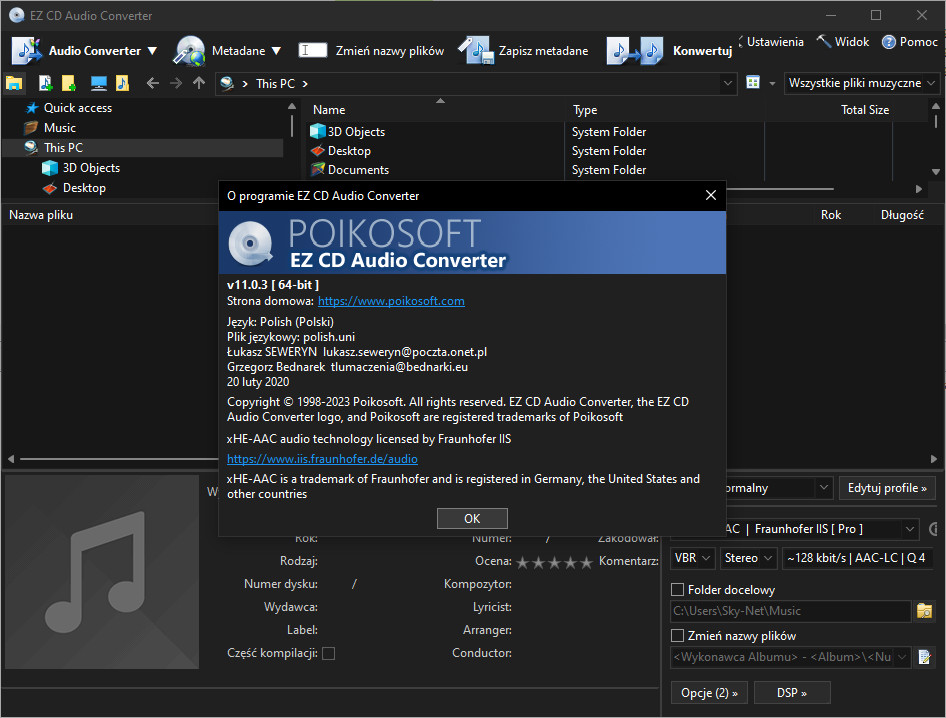Click the ~128 kbit/s quality field

(x=858, y=558)
